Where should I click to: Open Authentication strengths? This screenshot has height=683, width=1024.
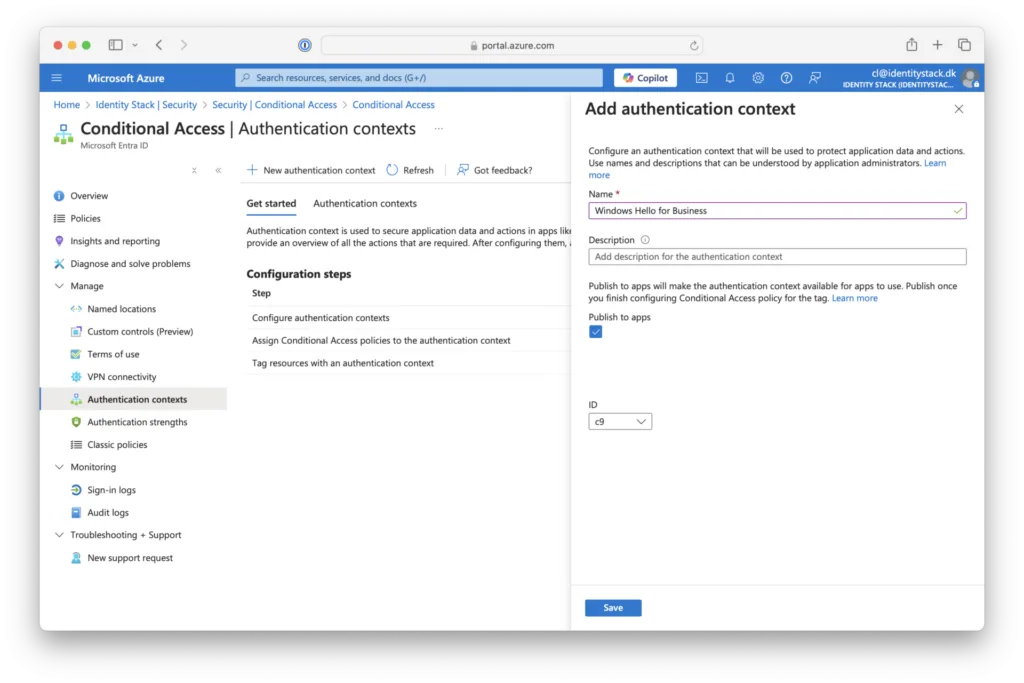pyautogui.click(x=137, y=422)
